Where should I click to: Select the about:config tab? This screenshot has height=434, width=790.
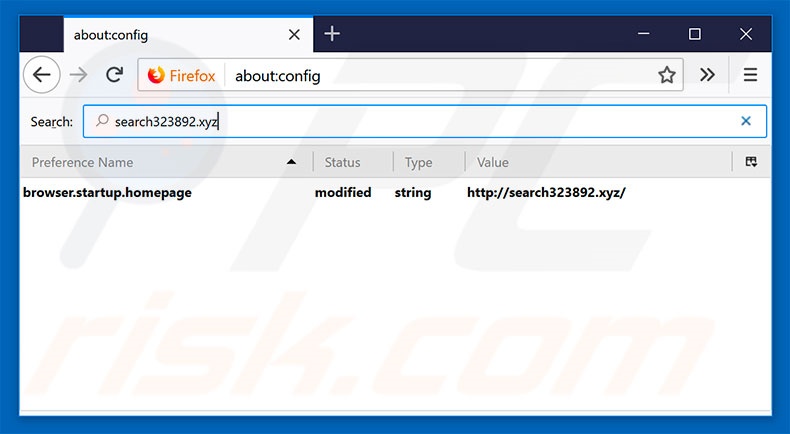pos(188,34)
